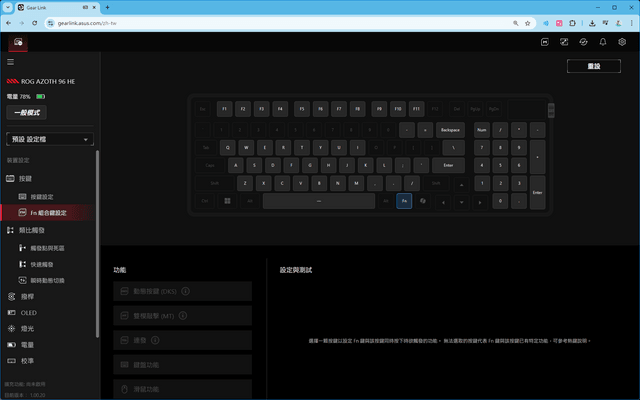The image size is (640, 400).
Task: Click the info icon beside MT option
Action: coord(183,316)
